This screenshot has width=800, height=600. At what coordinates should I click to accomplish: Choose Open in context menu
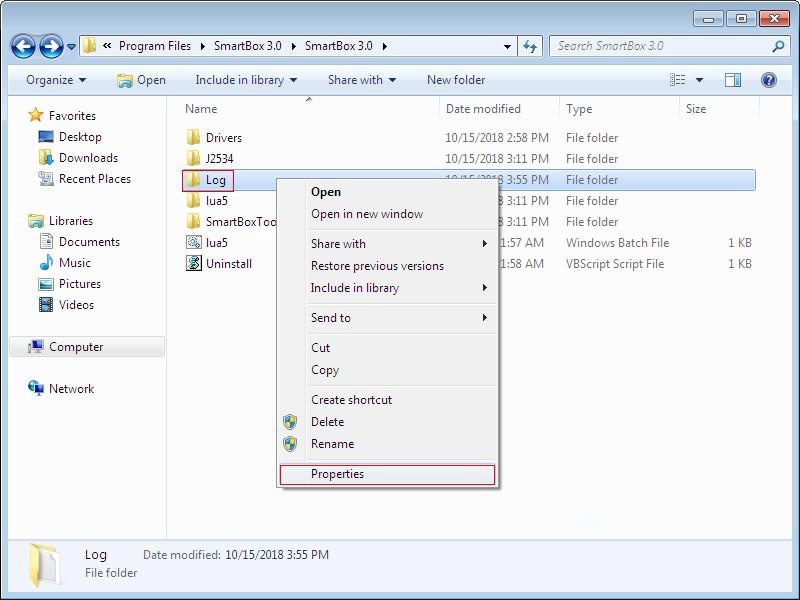[388, 192]
